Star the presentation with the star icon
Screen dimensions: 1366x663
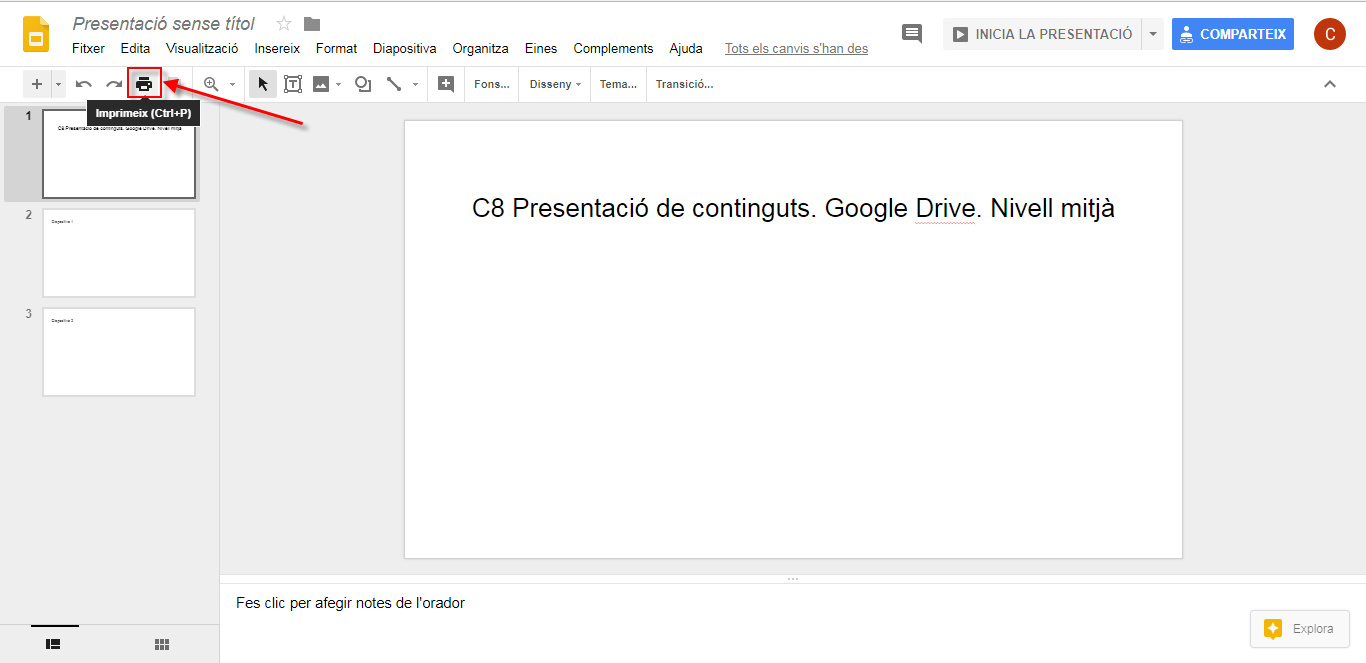pos(284,24)
